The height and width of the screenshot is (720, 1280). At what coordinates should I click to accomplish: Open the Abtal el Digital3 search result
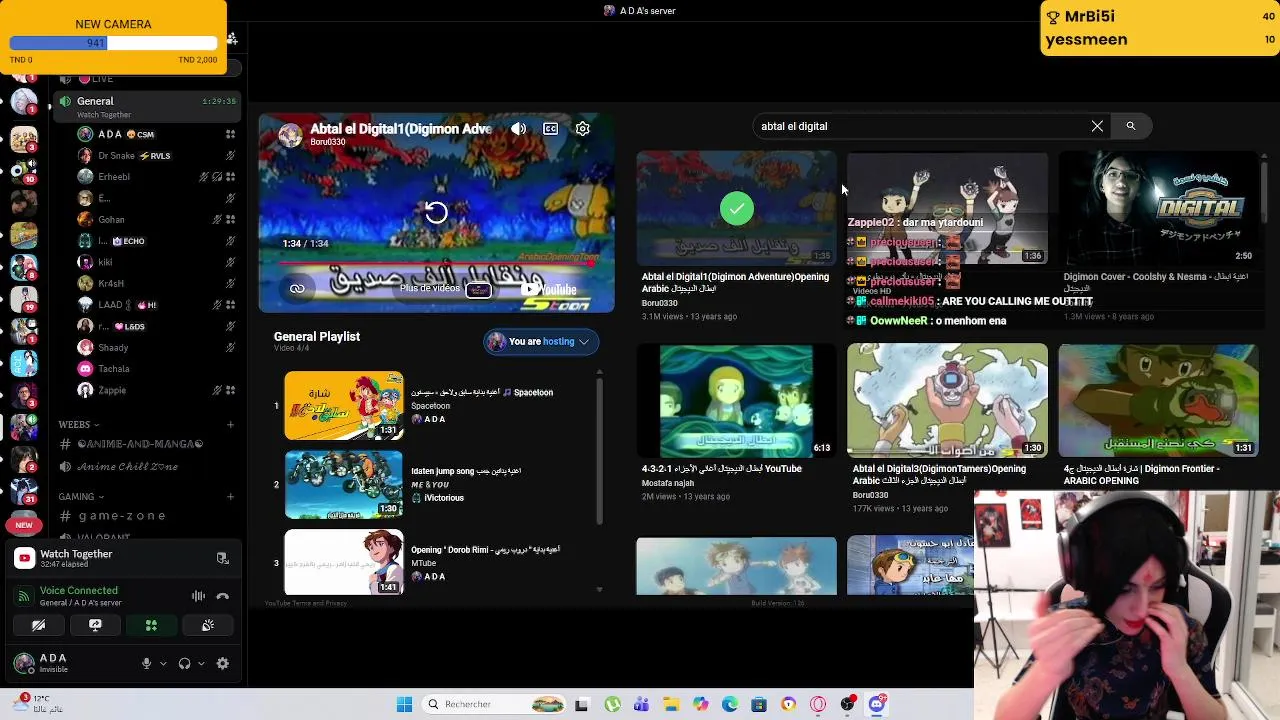click(x=947, y=400)
